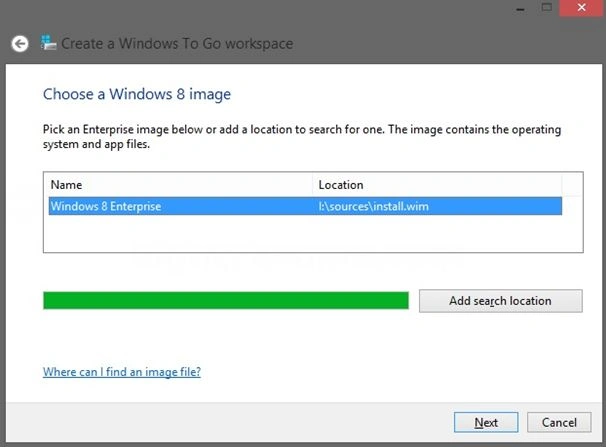Click the Windows To Go wizard icon
Screen dimensions: 606x447
pos(49,42)
